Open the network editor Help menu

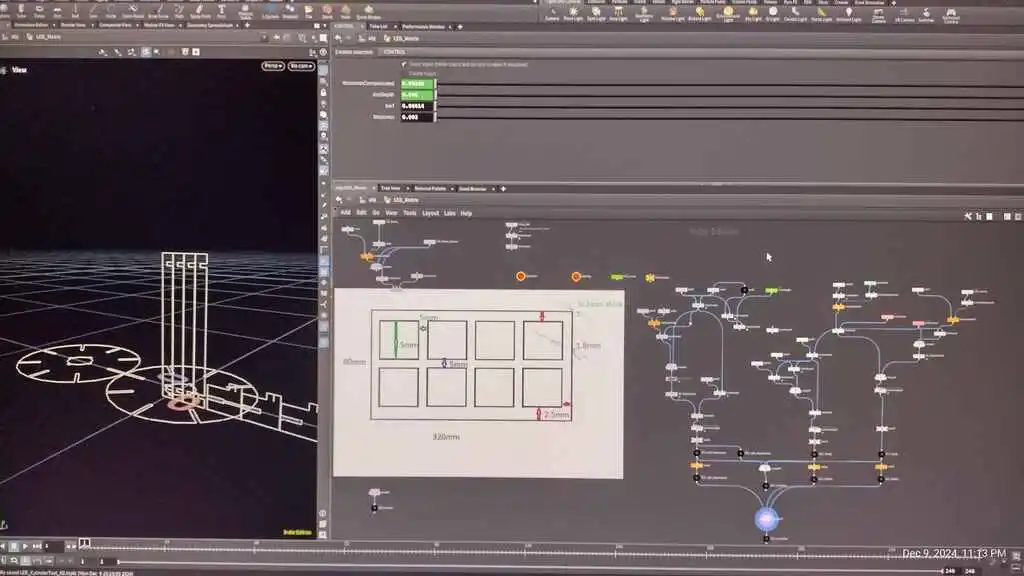coord(466,213)
